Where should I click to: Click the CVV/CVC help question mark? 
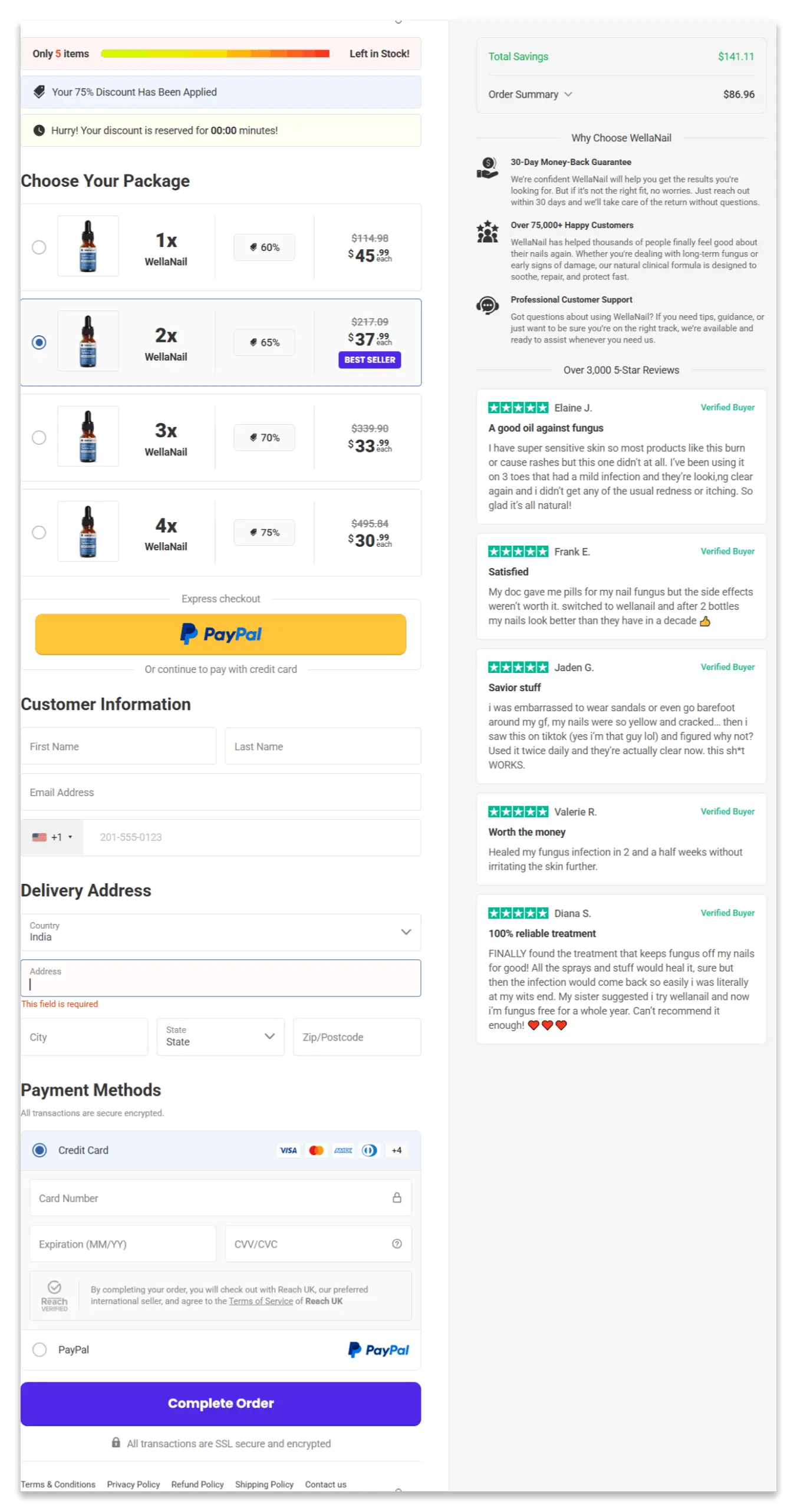click(x=396, y=1243)
